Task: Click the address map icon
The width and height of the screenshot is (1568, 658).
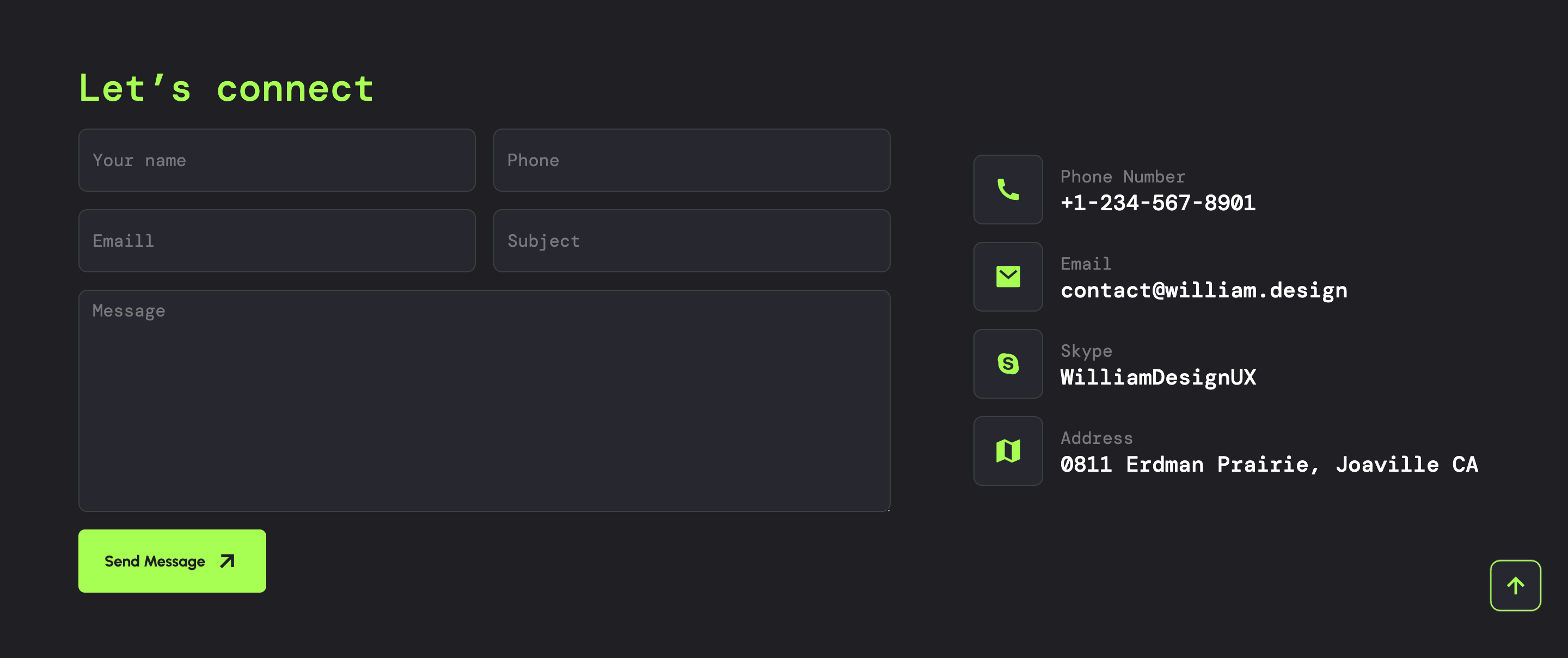Action: [x=1008, y=451]
